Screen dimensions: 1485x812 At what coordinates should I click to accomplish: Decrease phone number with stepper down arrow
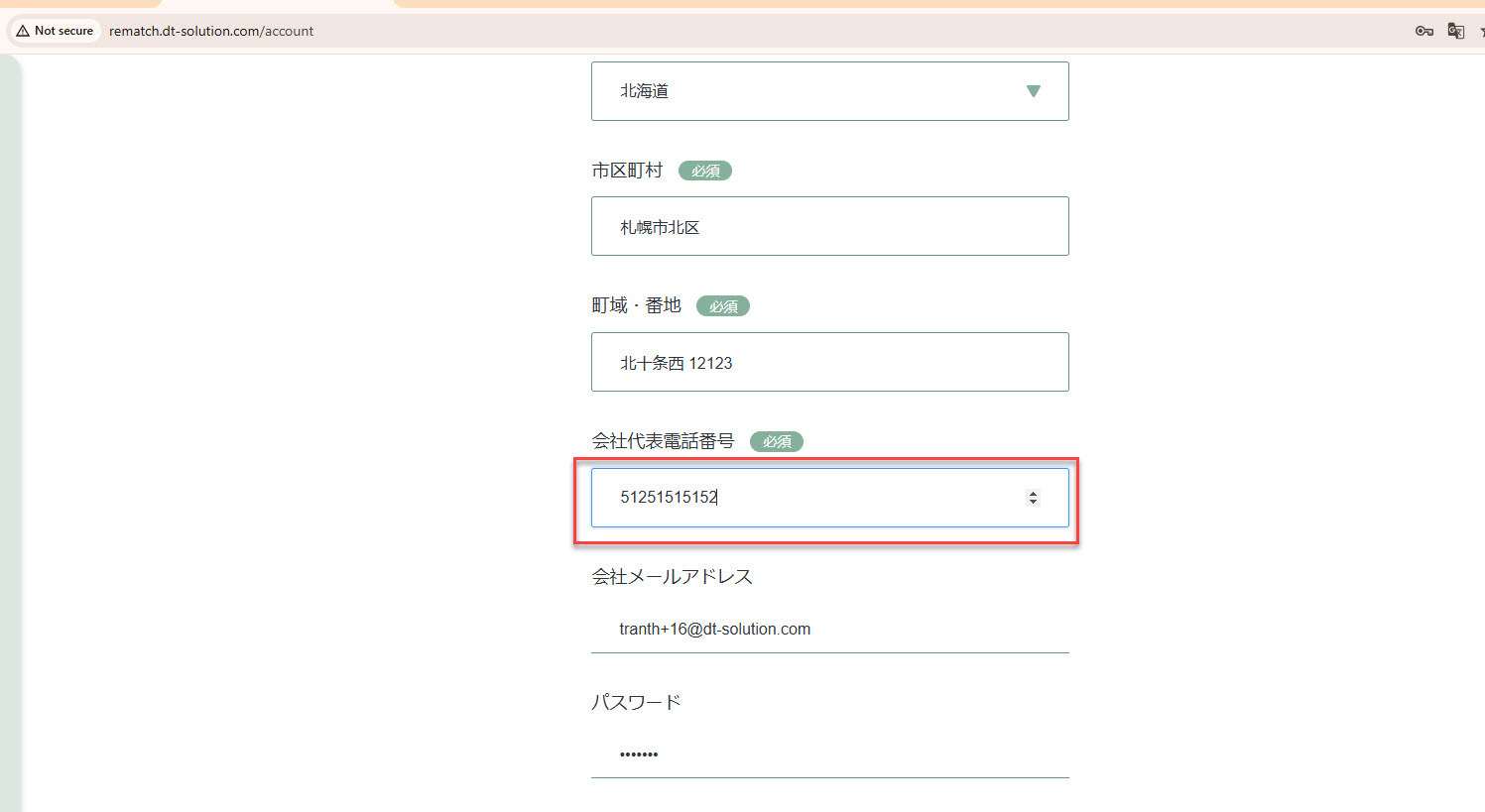[1033, 502]
